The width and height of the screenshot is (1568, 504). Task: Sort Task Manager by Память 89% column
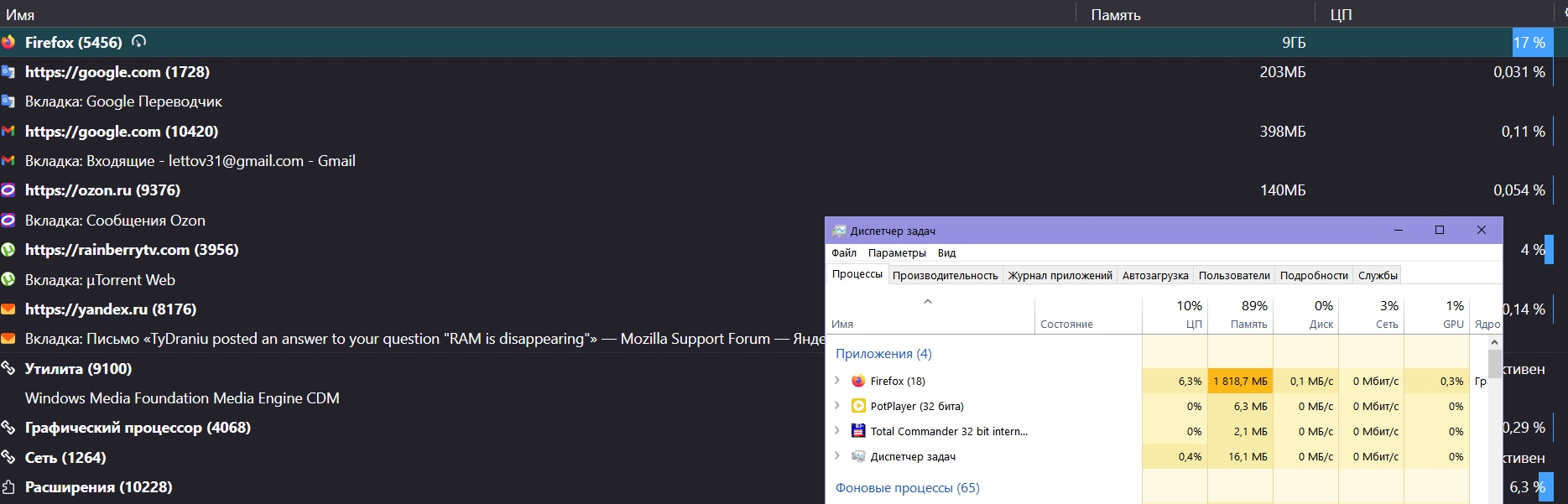pos(1240,314)
